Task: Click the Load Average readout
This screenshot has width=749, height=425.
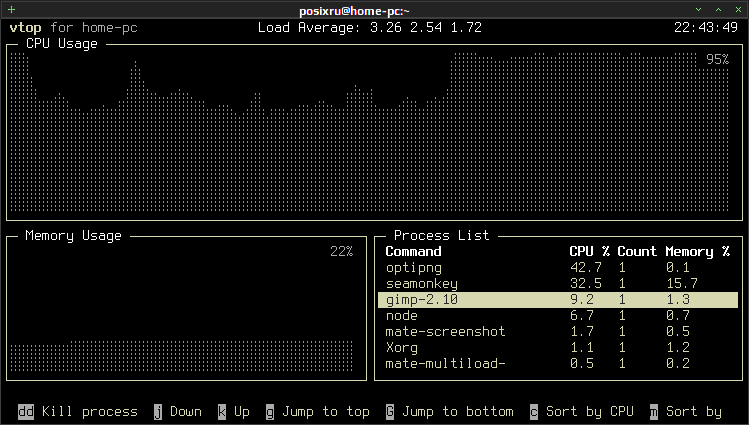Action: [370, 28]
